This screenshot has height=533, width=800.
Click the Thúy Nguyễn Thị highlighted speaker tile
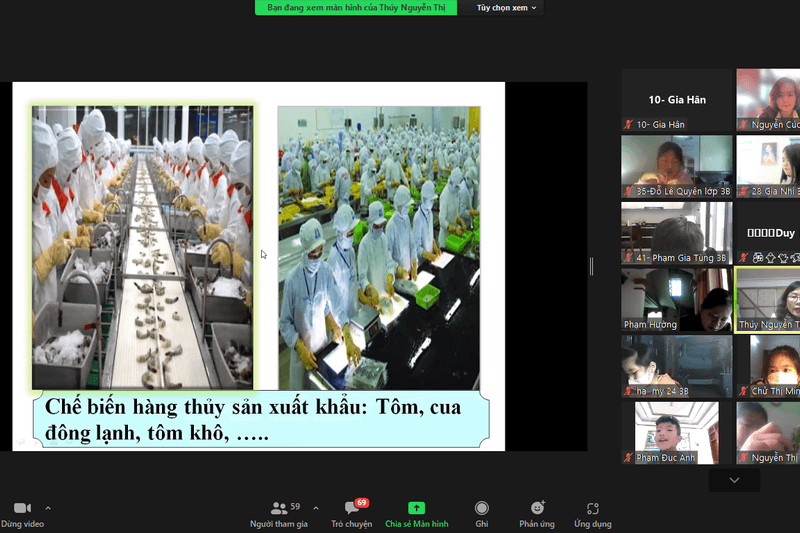click(x=768, y=299)
